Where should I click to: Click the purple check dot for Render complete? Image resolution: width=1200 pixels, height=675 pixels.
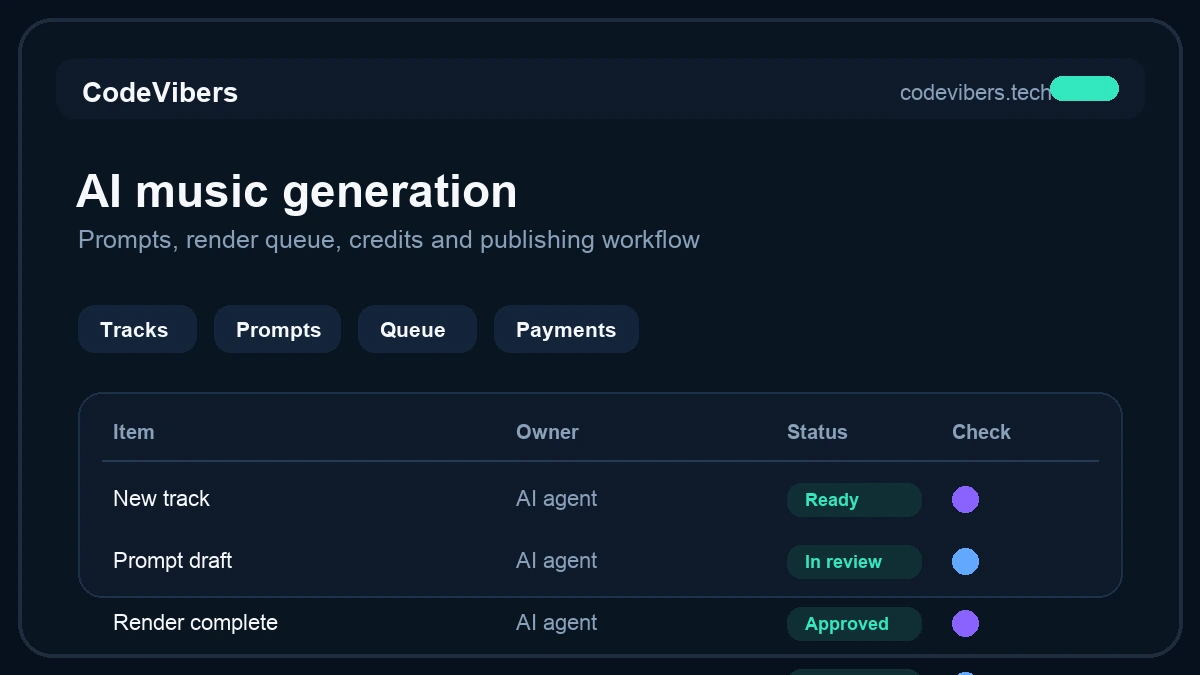coord(965,623)
